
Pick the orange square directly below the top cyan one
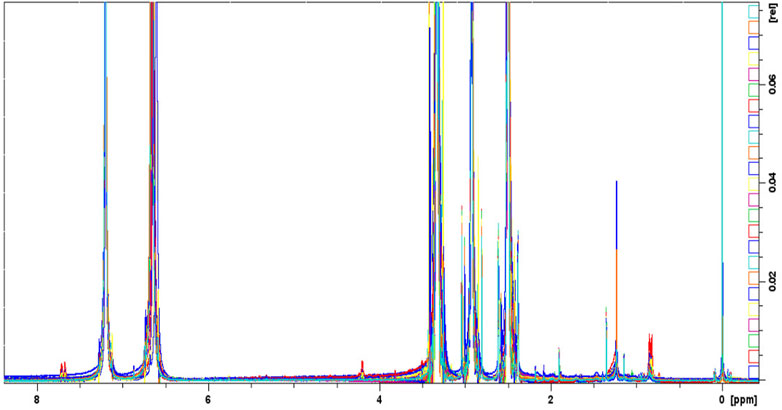coord(754,27)
